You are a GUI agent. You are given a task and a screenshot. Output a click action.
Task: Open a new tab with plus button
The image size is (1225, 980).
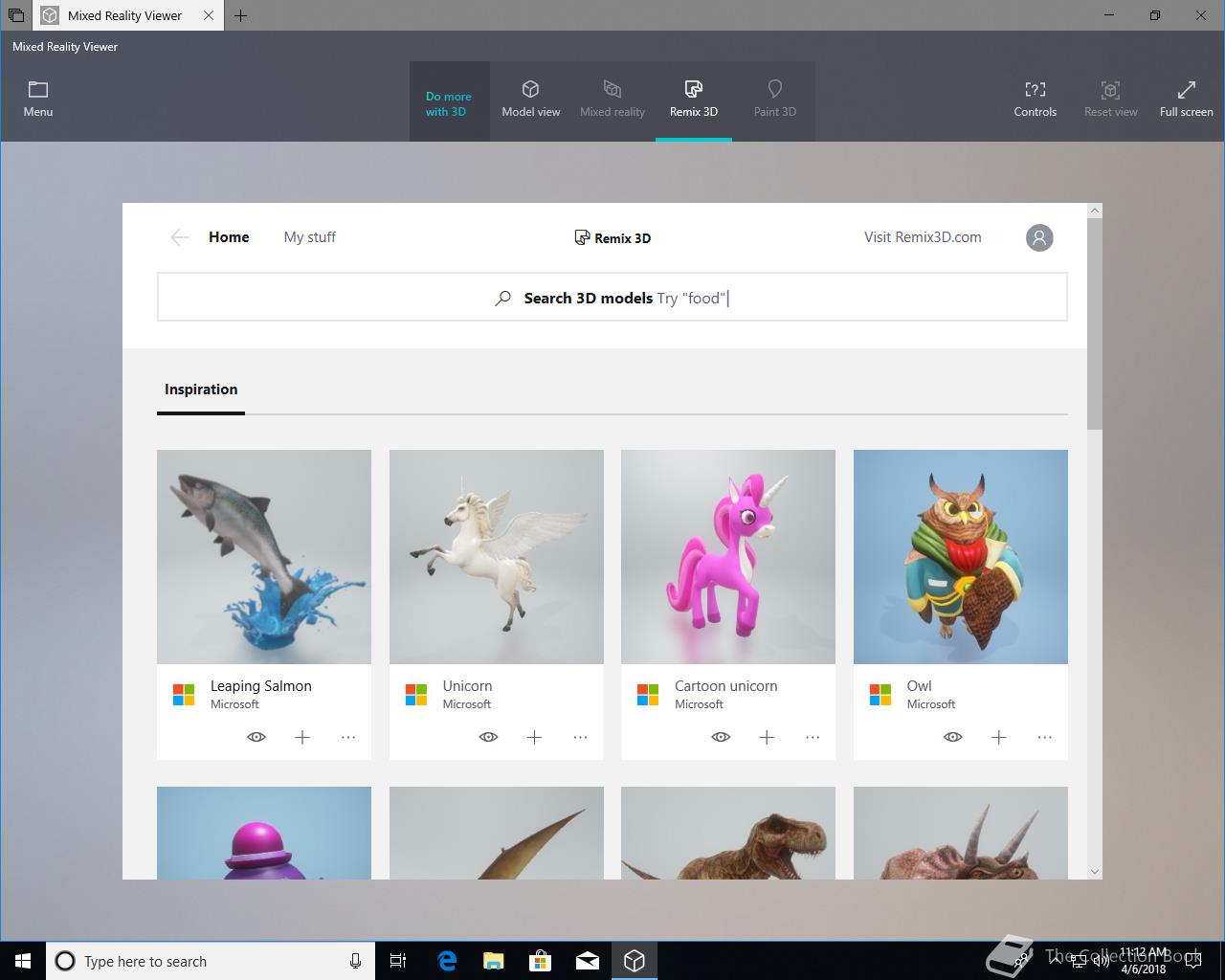pyautogui.click(x=240, y=15)
